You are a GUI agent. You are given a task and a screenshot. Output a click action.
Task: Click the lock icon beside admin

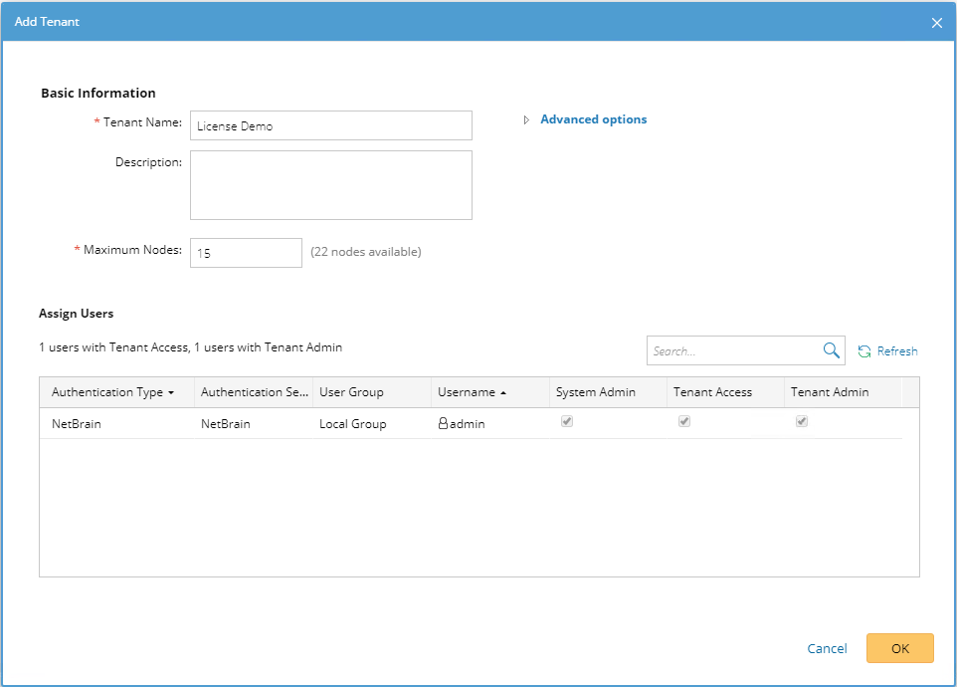(443, 423)
